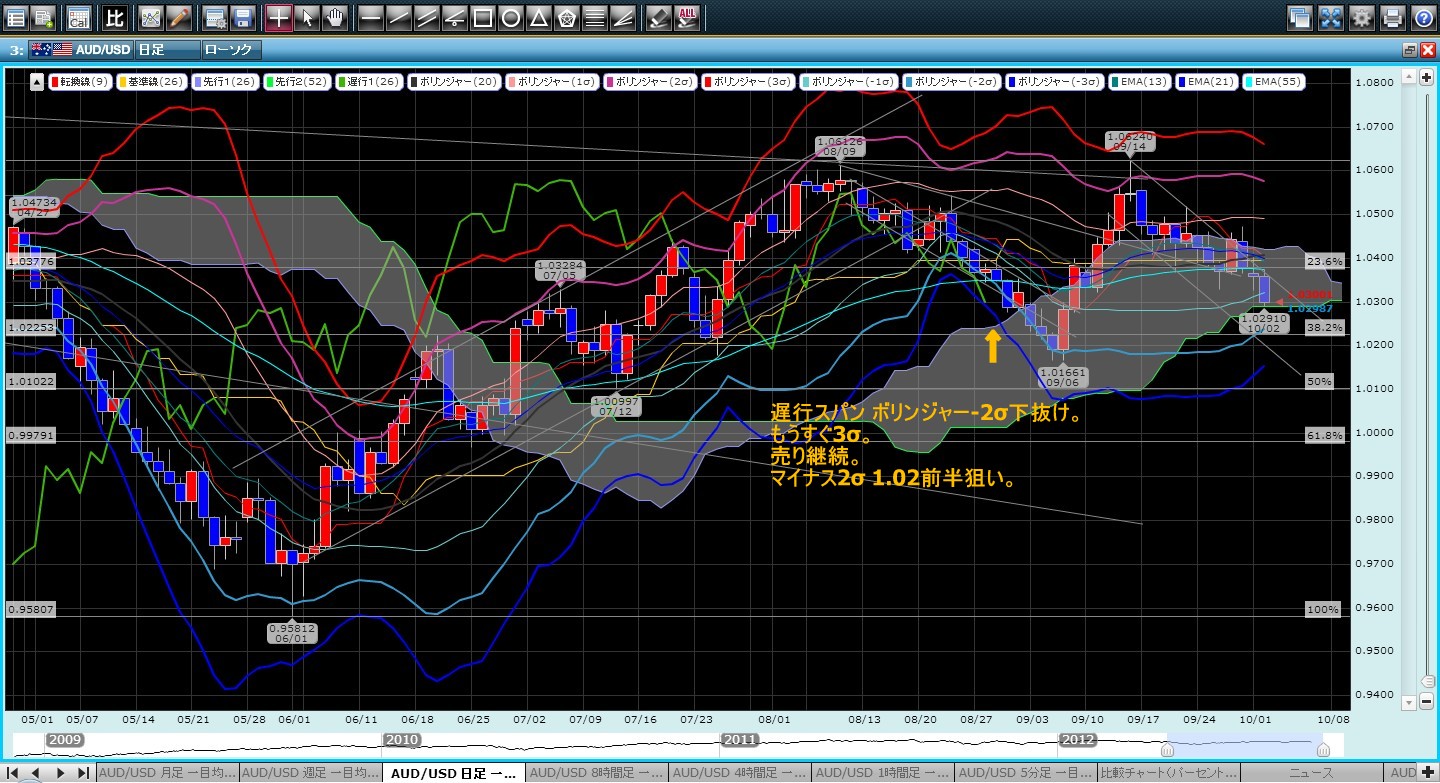Image resolution: width=1440 pixels, height=783 pixels.
Task: Collapse the indicator legend with arrow button
Action: (x=36, y=82)
